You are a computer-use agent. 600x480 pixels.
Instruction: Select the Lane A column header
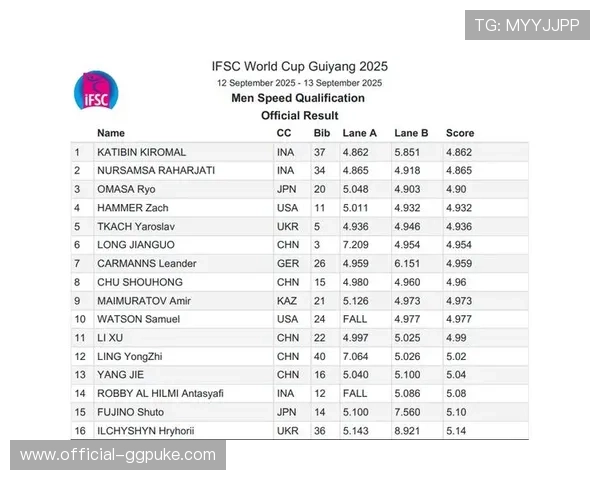(x=359, y=133)
